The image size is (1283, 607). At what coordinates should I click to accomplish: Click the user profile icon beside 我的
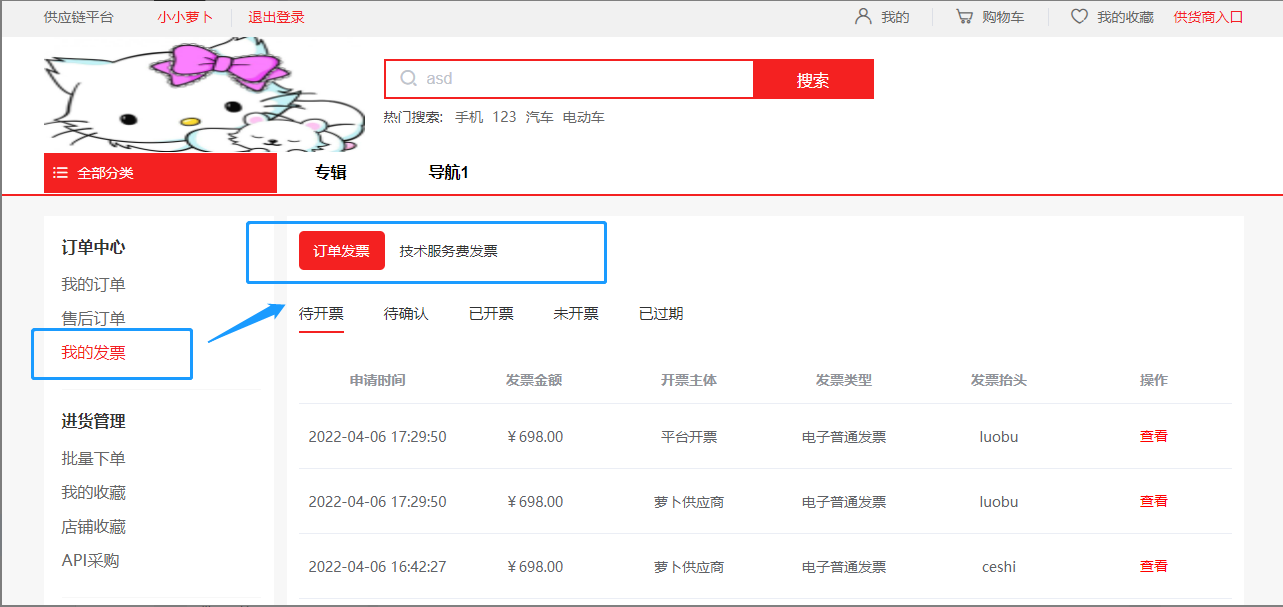click(x=863, y=17)
